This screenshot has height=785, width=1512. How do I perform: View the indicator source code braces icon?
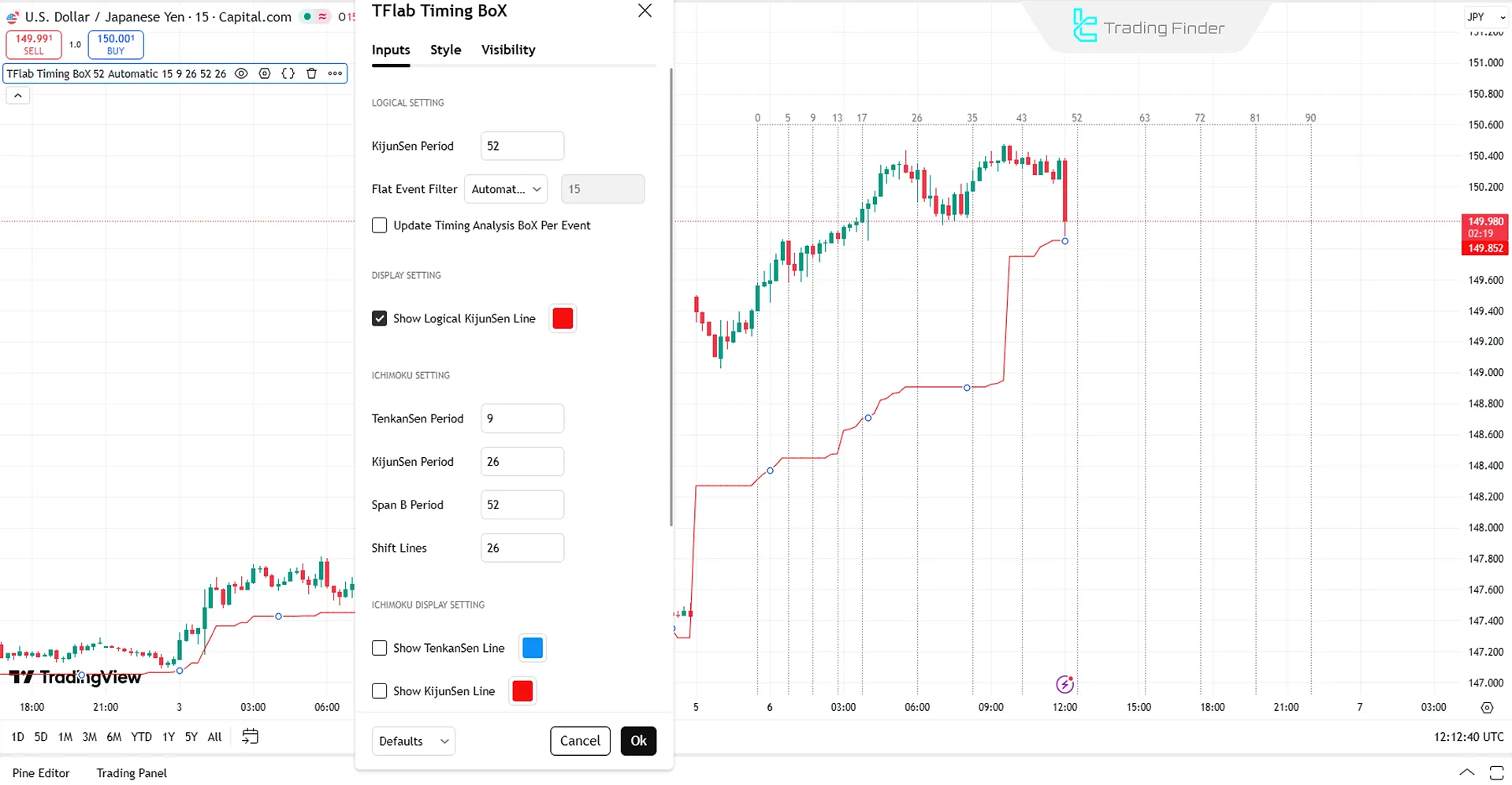[x=288, y=73]
